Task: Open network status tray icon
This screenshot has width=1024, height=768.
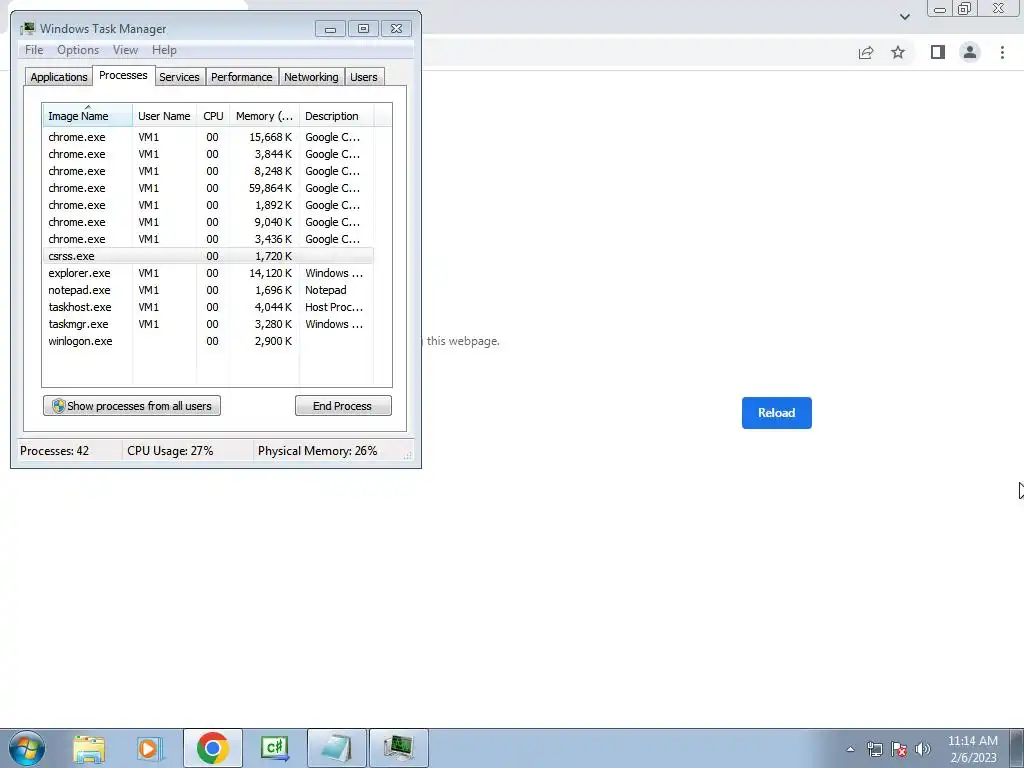Action: click(874, 749)
